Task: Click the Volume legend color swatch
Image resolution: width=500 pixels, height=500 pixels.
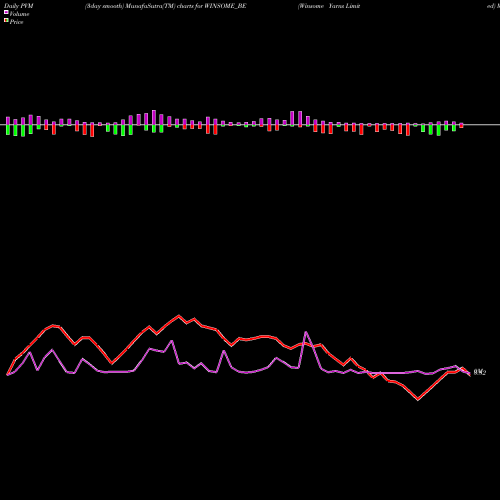Action: pos(6,12)
